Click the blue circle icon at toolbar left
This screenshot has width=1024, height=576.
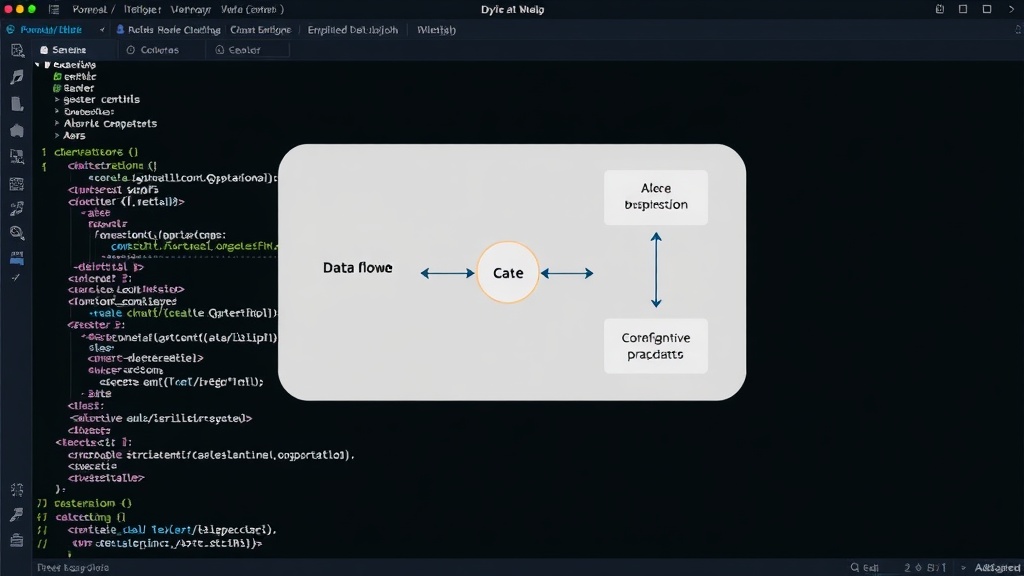(10, 29)
